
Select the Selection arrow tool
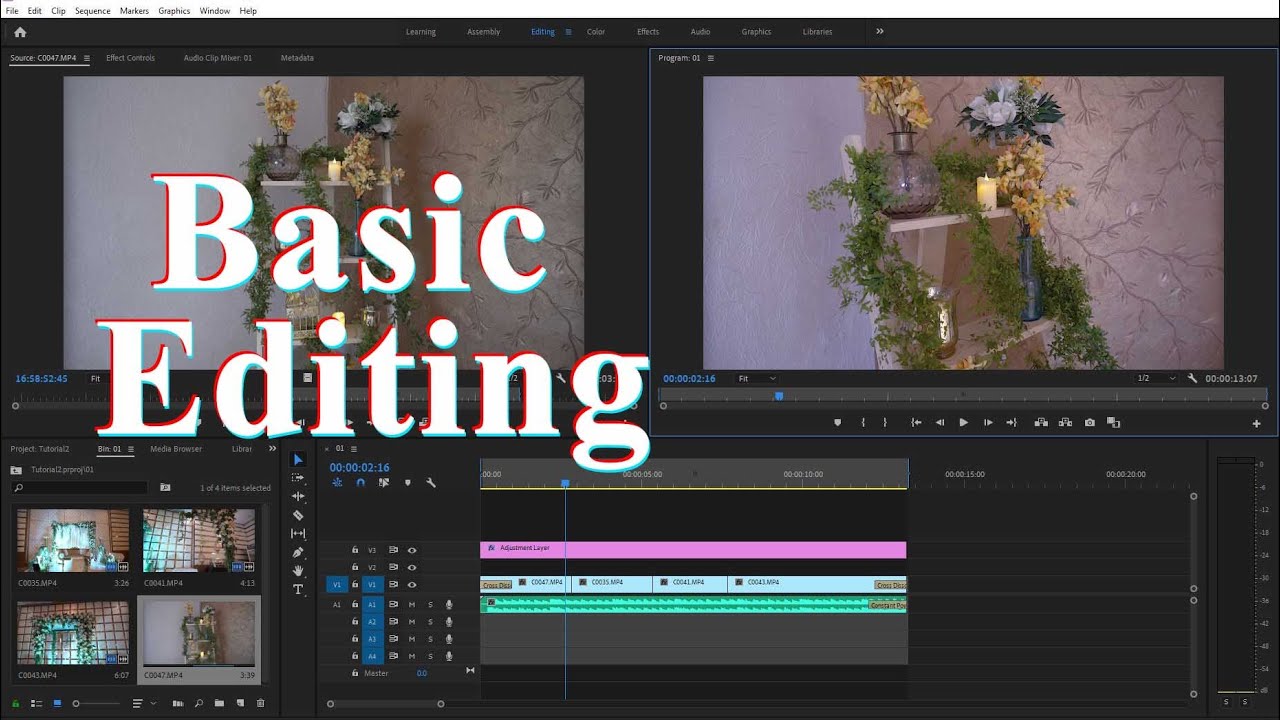298,460
